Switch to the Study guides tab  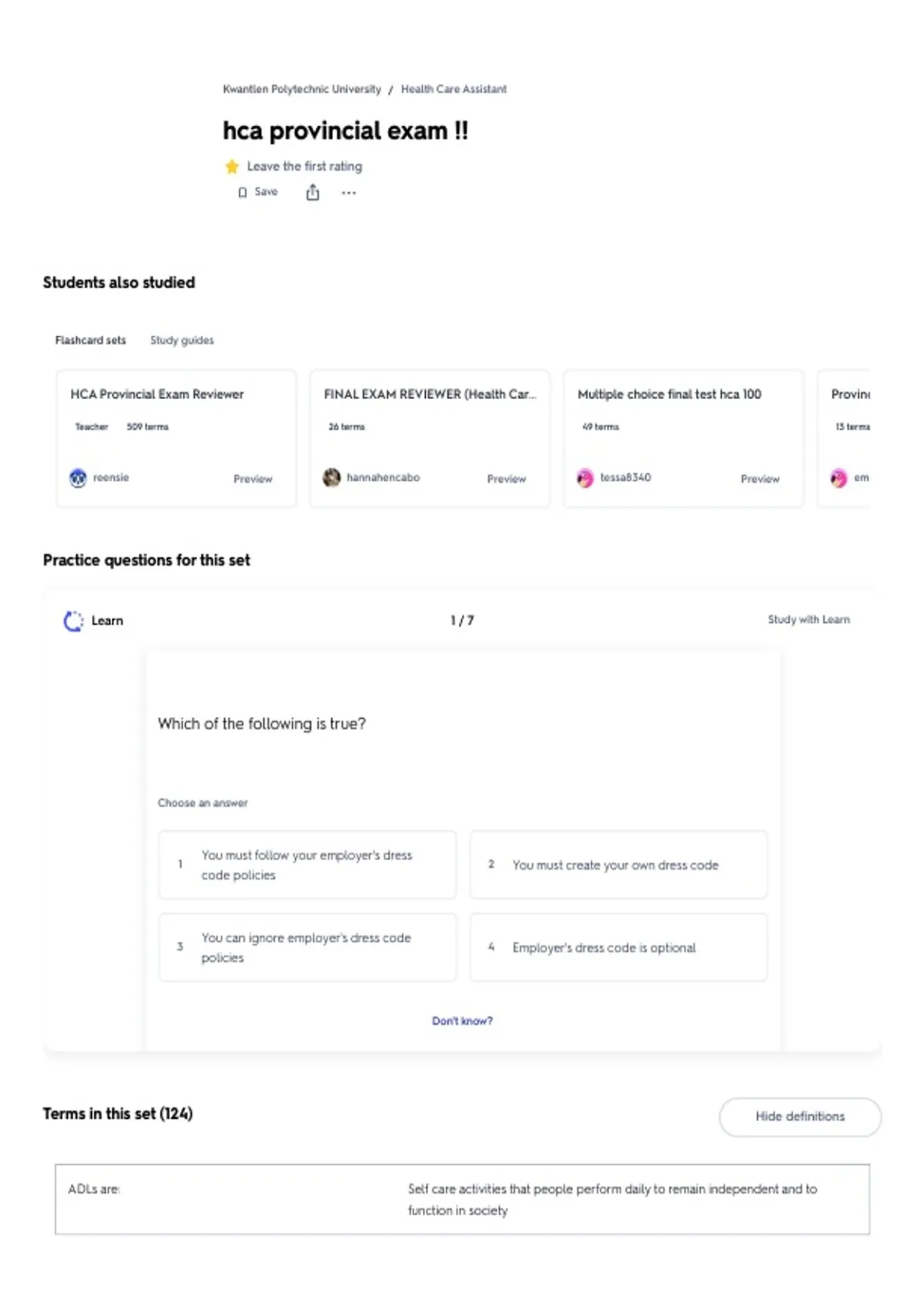pyautogui.click(x=182, y=340)
